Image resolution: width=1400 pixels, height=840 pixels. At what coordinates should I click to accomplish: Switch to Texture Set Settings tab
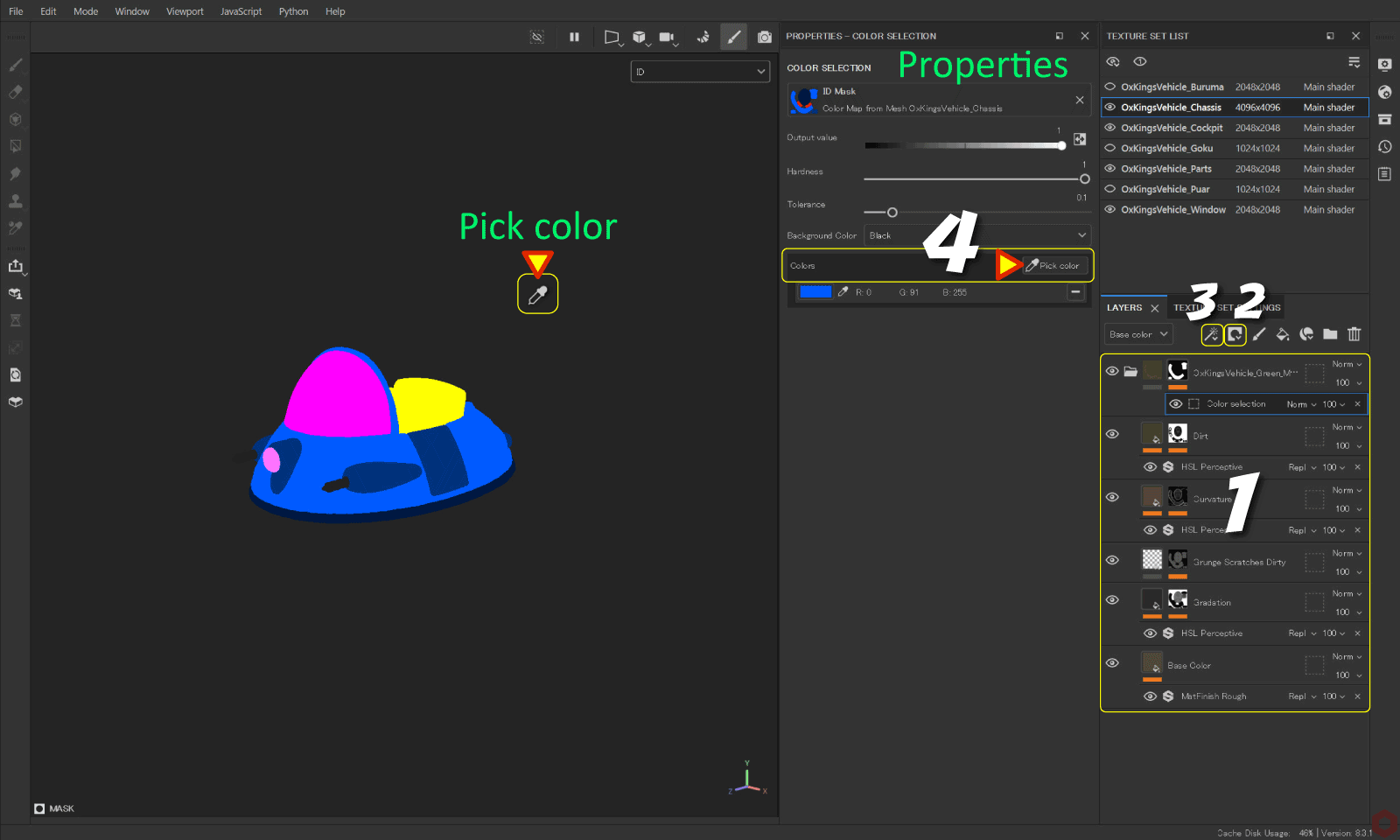[1225, 308]
